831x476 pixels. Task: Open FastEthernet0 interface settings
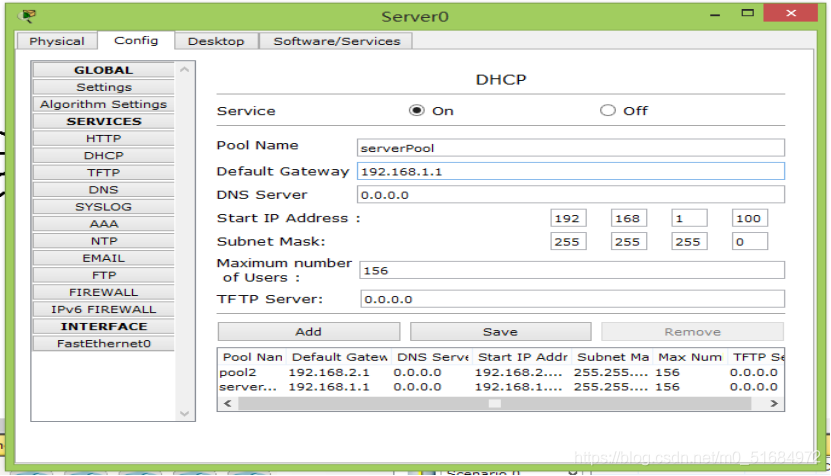coord(103,343)
